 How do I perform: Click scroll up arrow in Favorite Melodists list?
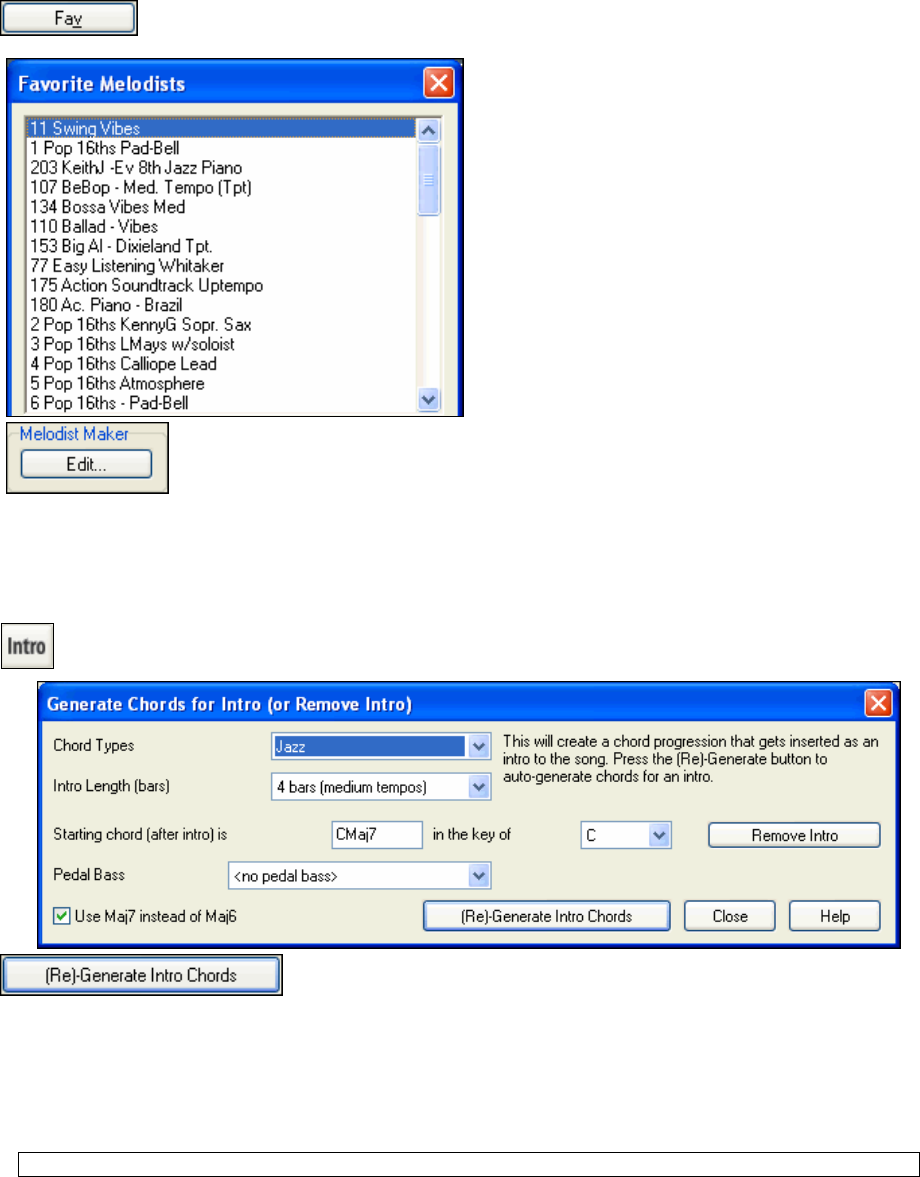(428, 131)
